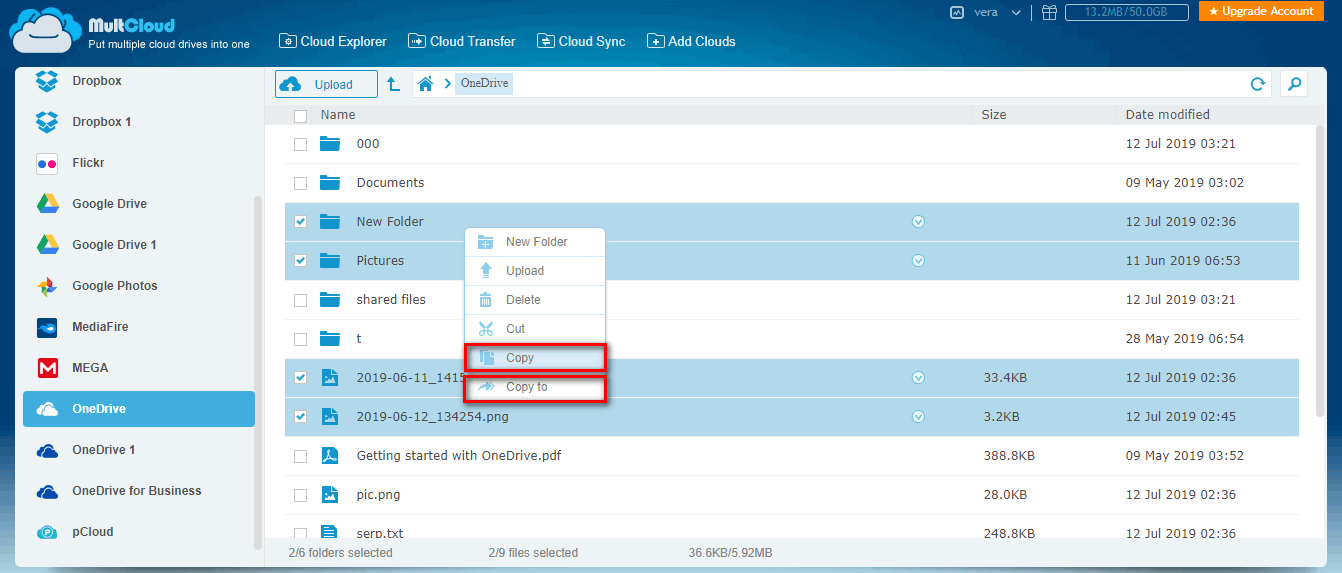Click the Documents folder icon
Viewport: 1342px width, 573px height.
point(330,182)
